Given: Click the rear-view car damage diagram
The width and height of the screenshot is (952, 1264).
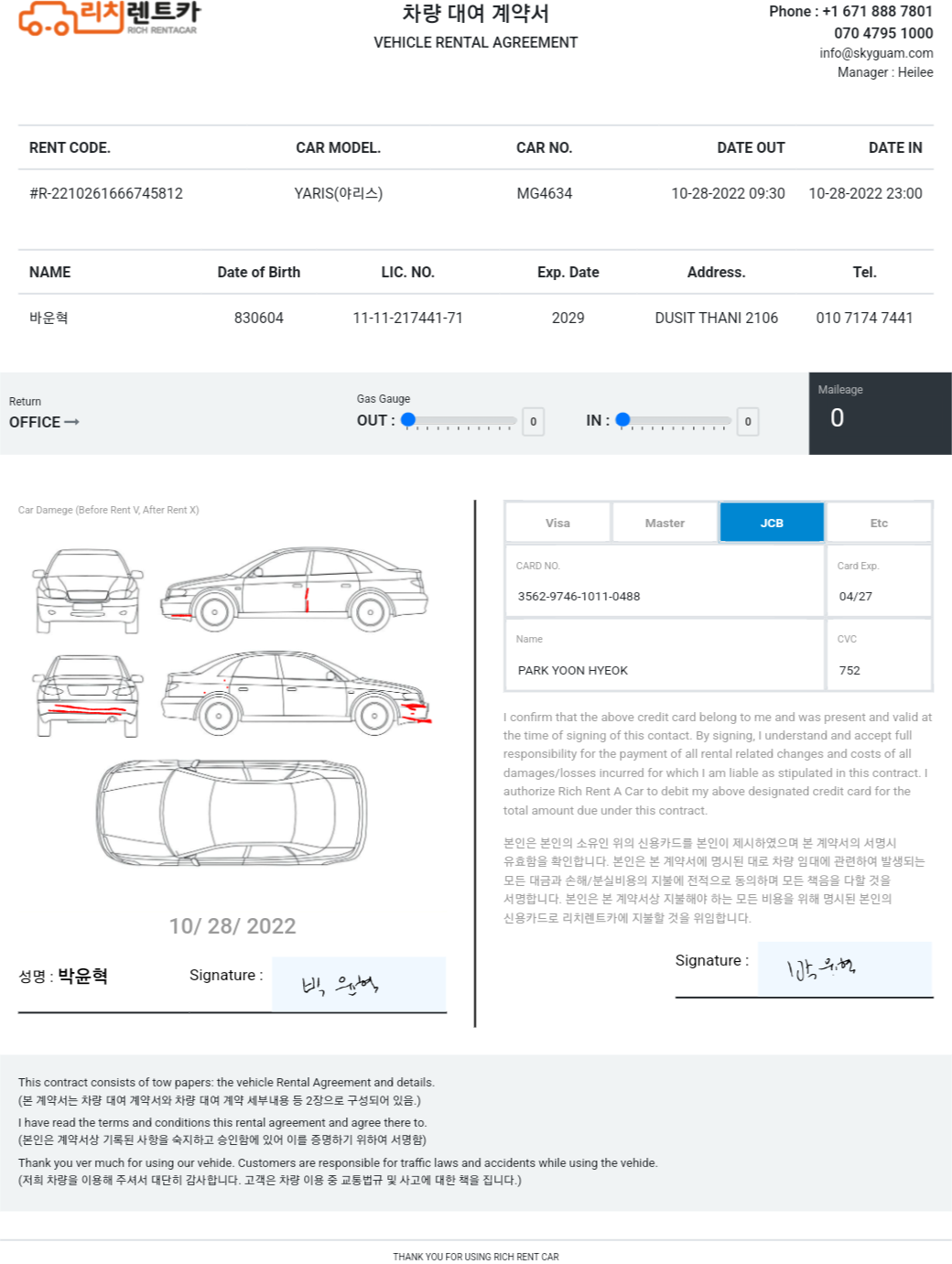Looking at the screenshot, I should (88, 695).
